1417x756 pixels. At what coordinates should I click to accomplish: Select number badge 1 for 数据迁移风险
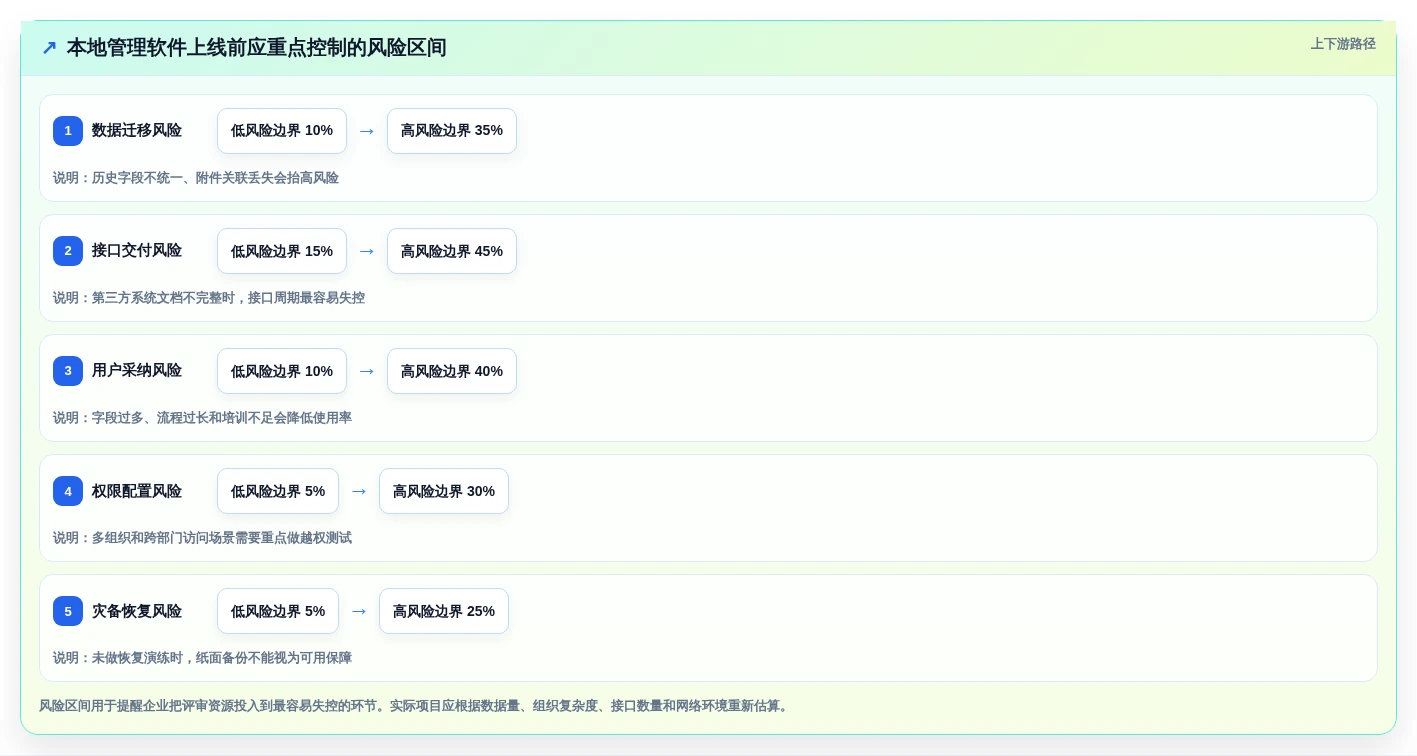[68, 131]
